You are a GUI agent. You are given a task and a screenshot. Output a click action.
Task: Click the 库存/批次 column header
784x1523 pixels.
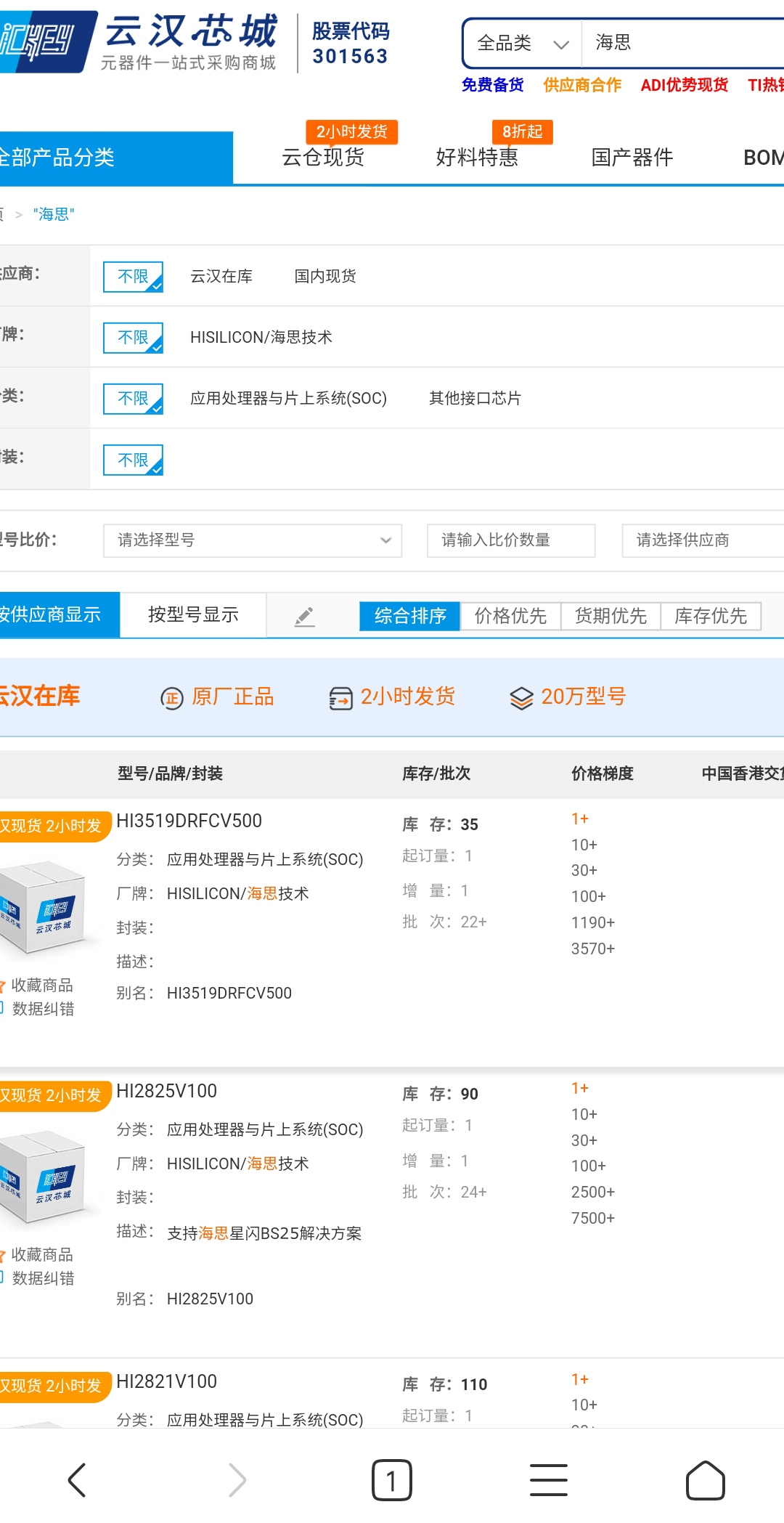437,774
